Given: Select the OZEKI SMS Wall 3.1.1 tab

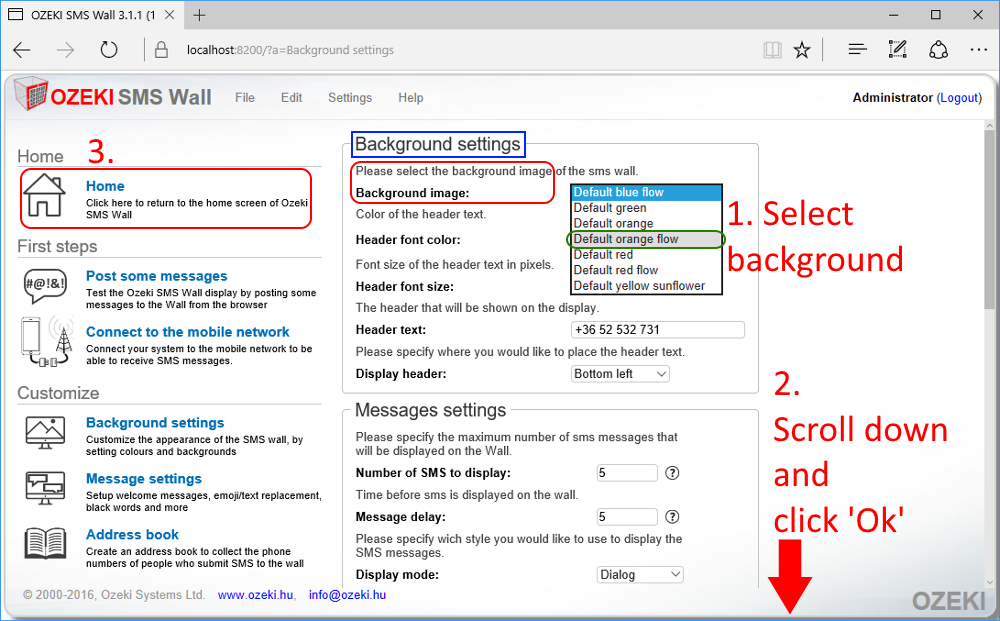Looking at the screenshot, I should 92,15.
